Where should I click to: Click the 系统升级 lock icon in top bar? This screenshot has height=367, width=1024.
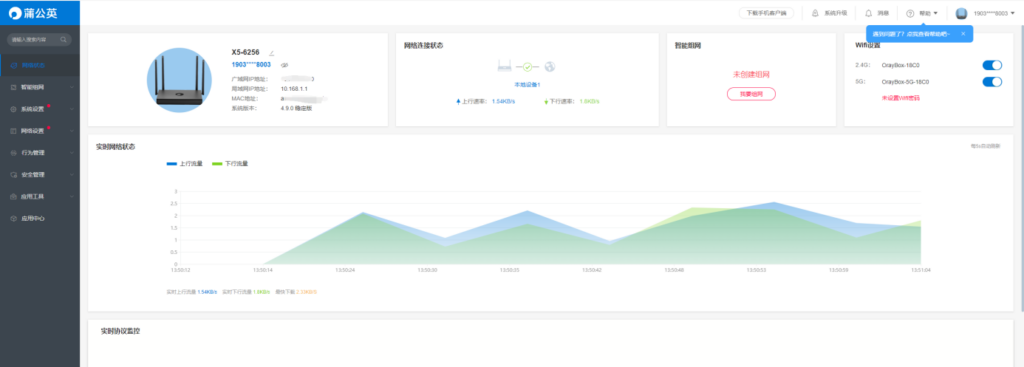click(x=815, y=13)
